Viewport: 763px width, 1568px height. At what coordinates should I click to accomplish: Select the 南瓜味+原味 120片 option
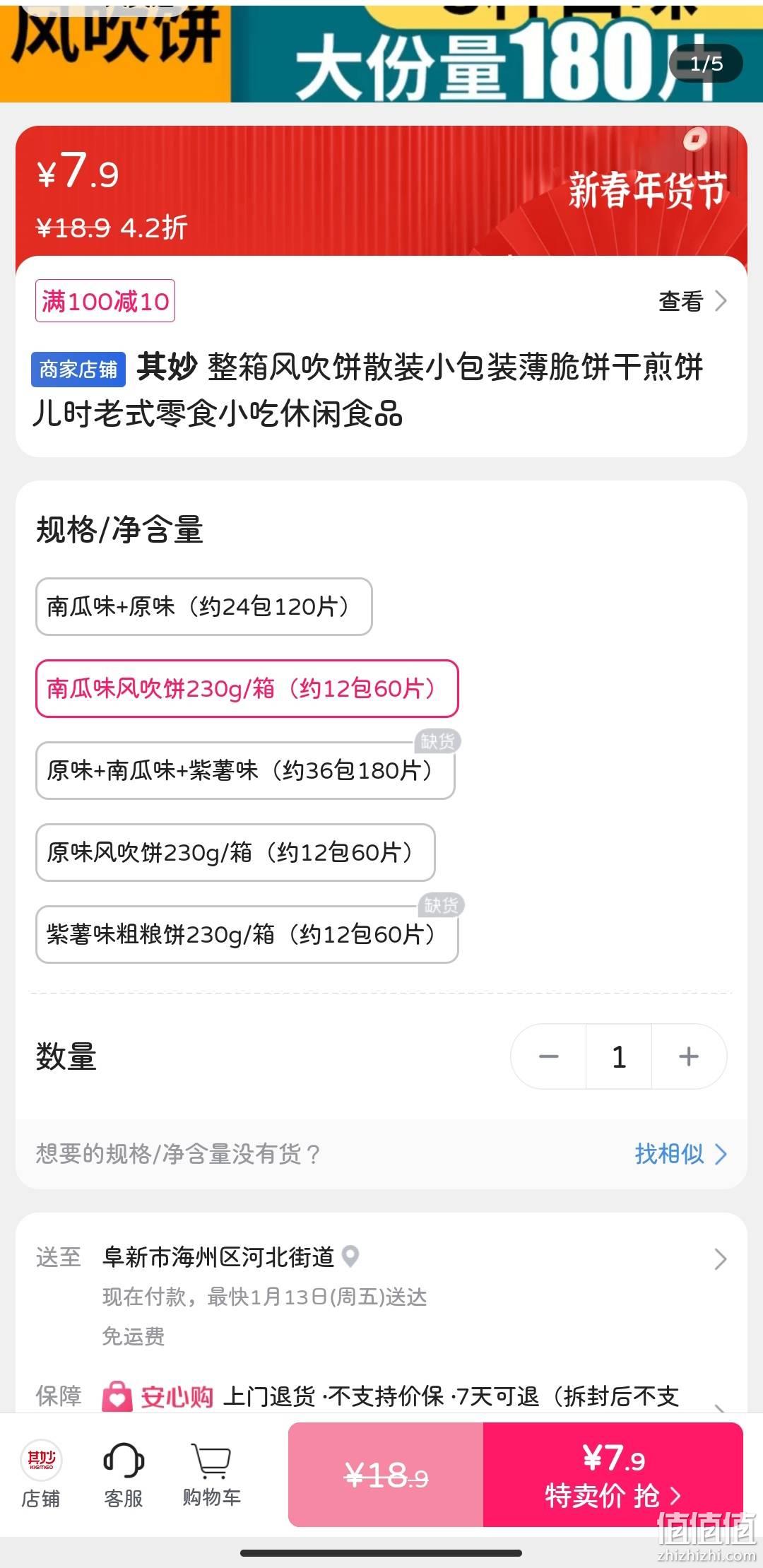[x=204, y=606]
